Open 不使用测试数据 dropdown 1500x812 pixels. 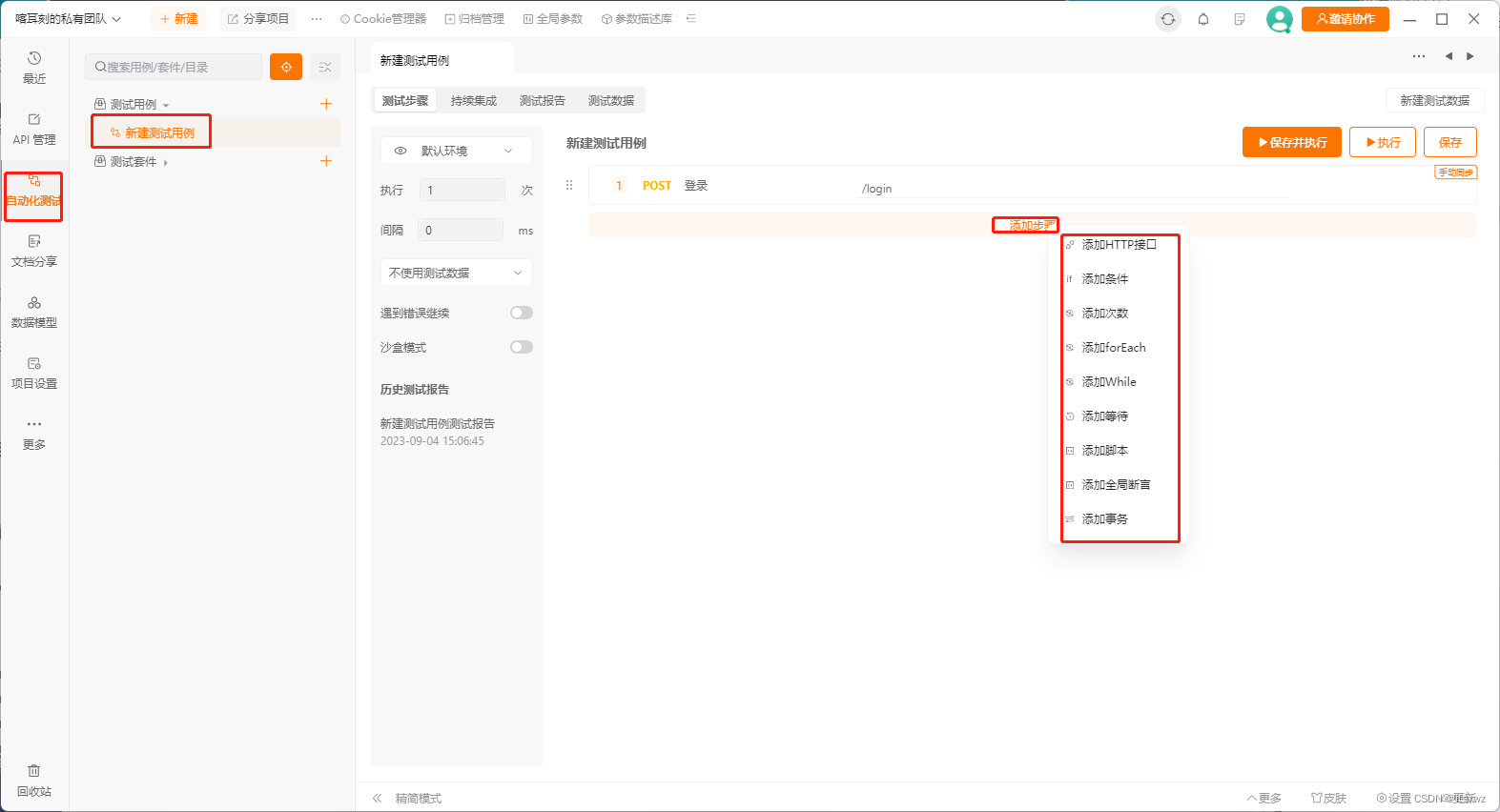point(456,273)
